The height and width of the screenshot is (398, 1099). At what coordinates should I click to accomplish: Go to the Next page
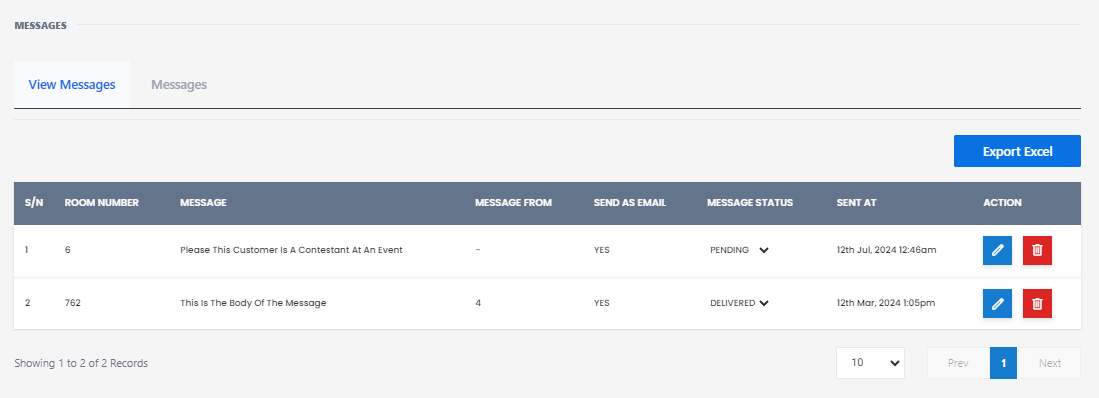pos(1049,363)
